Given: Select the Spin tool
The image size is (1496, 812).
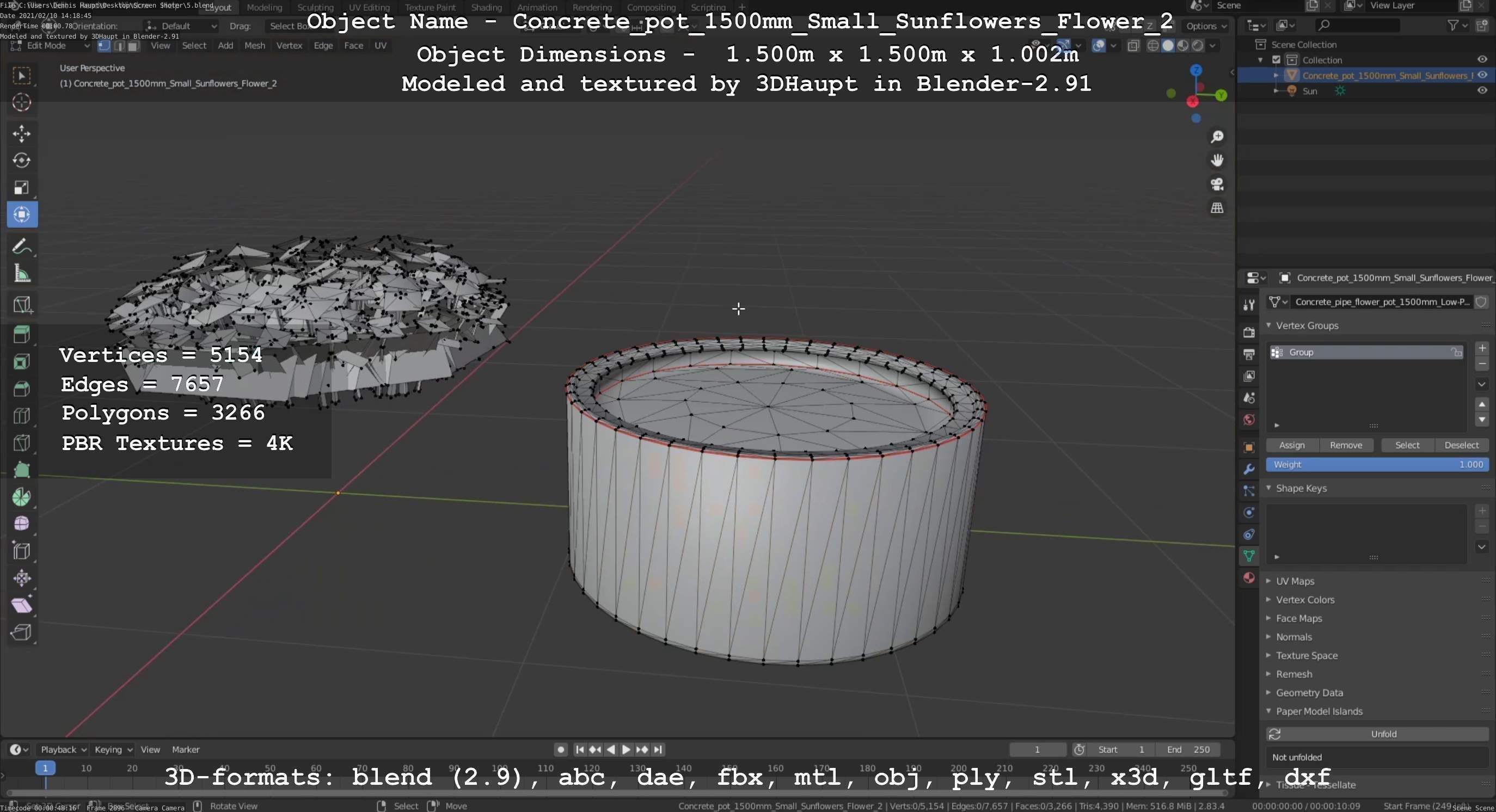Looking at the screenshot, I should pyautogui.click(x=21, y=497).
